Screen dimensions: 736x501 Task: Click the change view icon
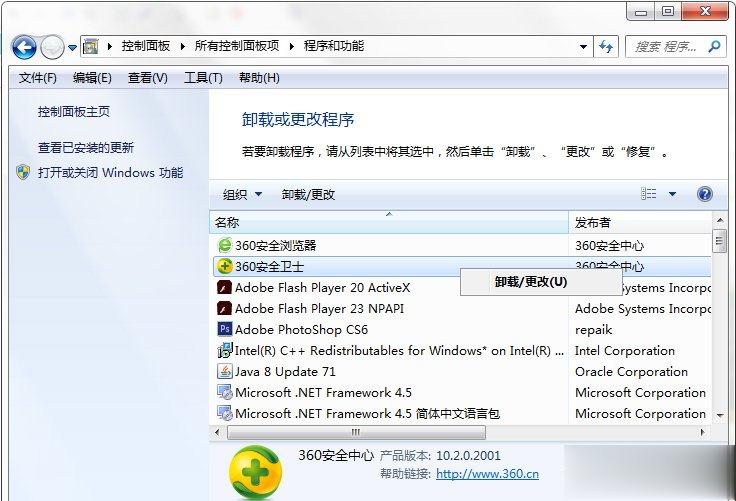649,193
